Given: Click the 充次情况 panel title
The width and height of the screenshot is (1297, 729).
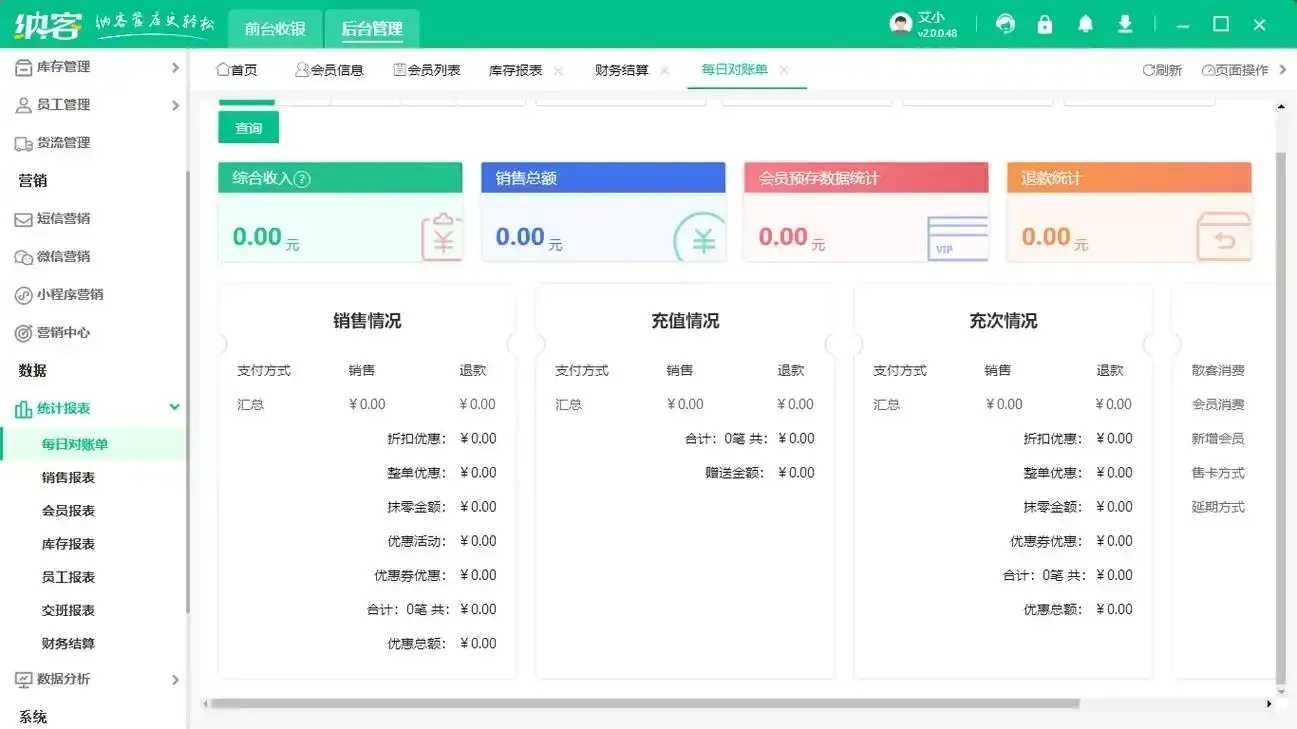Looking at the screenshot, I should (1003, 321).
